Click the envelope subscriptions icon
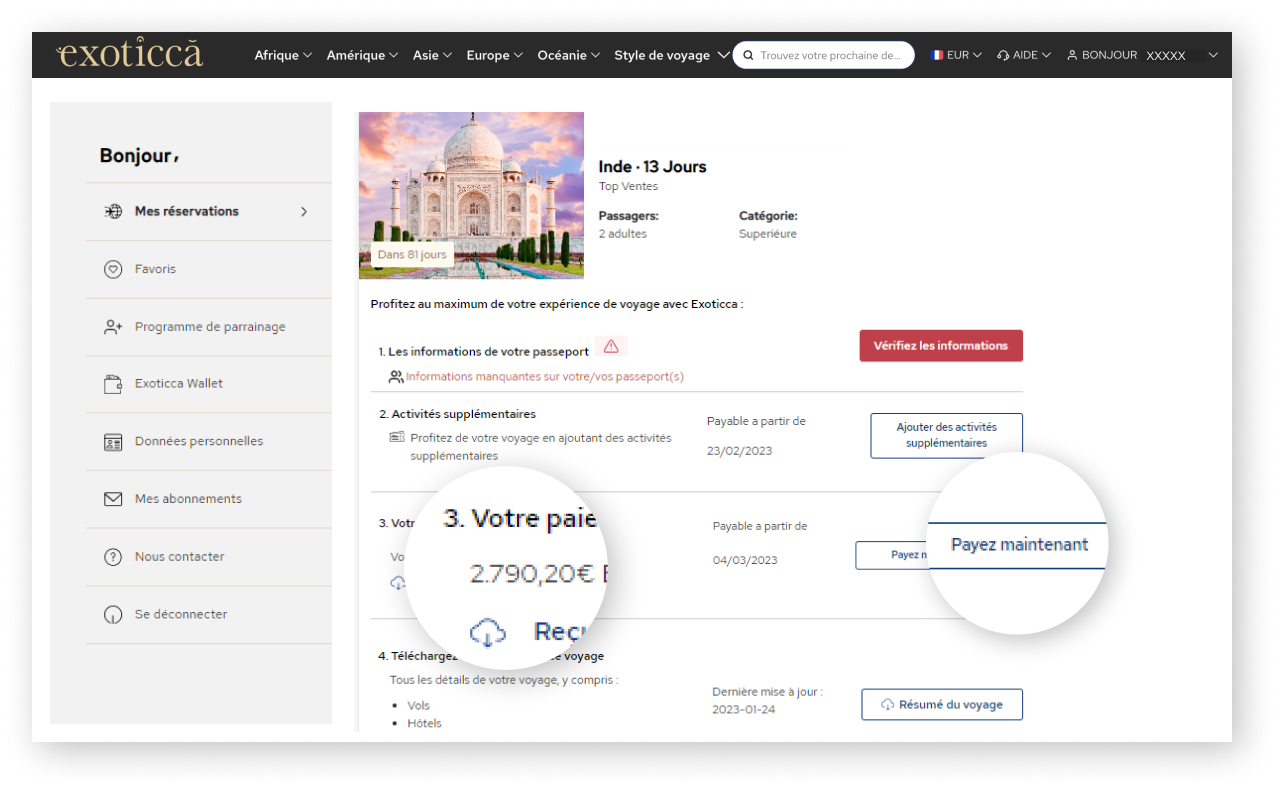Viewport: 1280px width, 790px height. click(x=113, y=498)
